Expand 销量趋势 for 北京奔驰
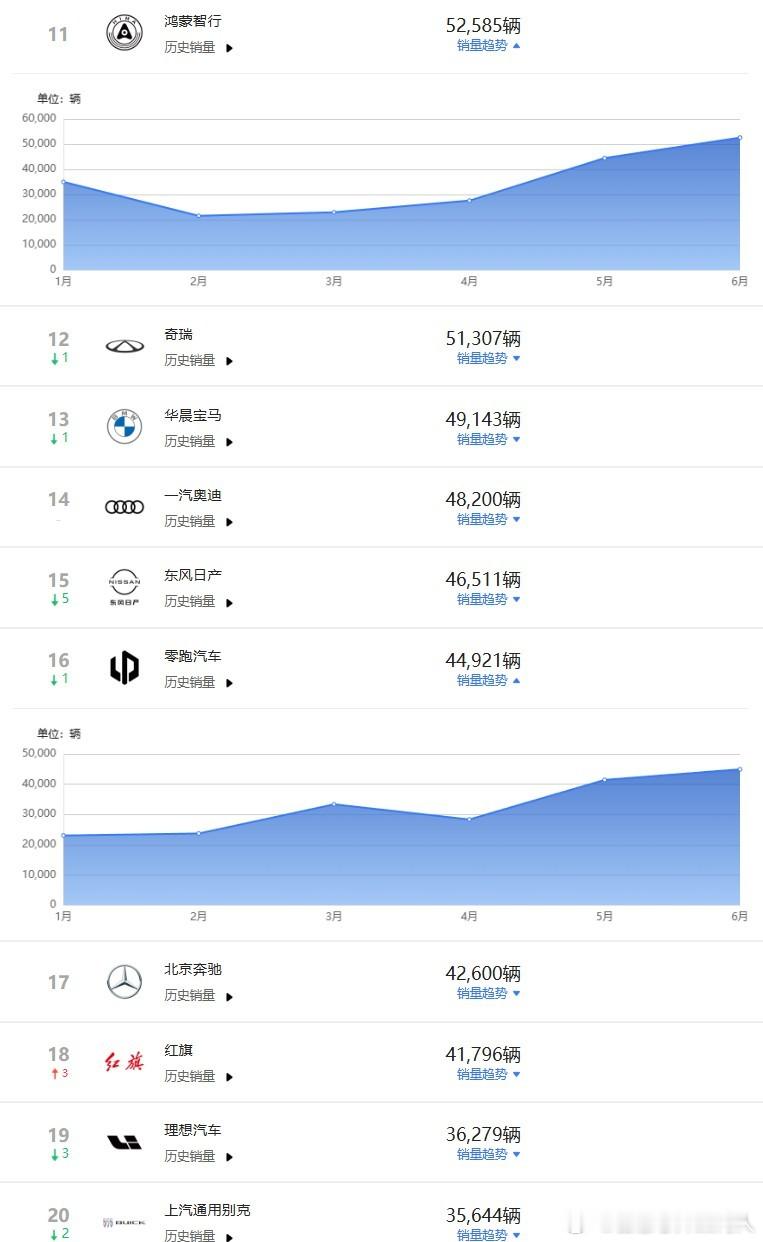 pos(489,993)
